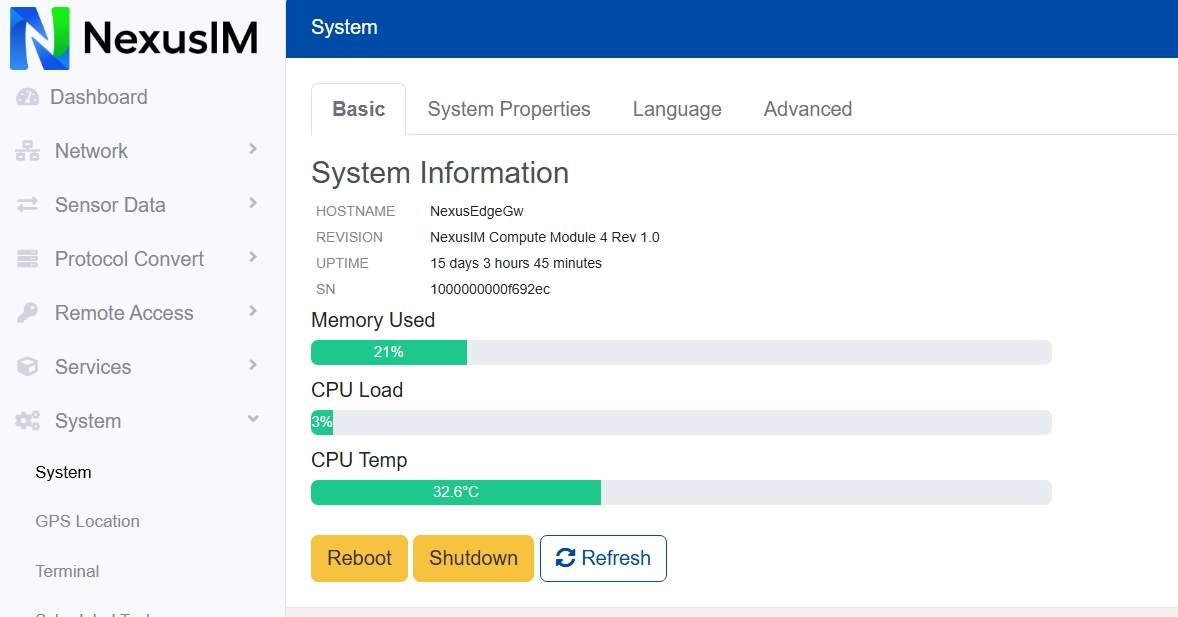Click the System parent menu label
The height and width of the screenshot is (617, 1178).
(x=88, y=422)
